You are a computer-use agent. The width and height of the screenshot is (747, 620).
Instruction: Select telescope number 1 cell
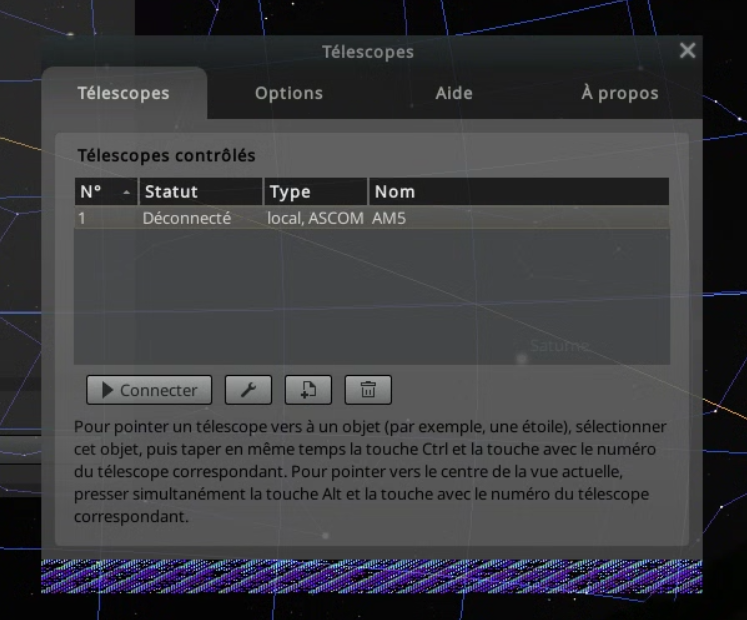[x=82, y=218]
